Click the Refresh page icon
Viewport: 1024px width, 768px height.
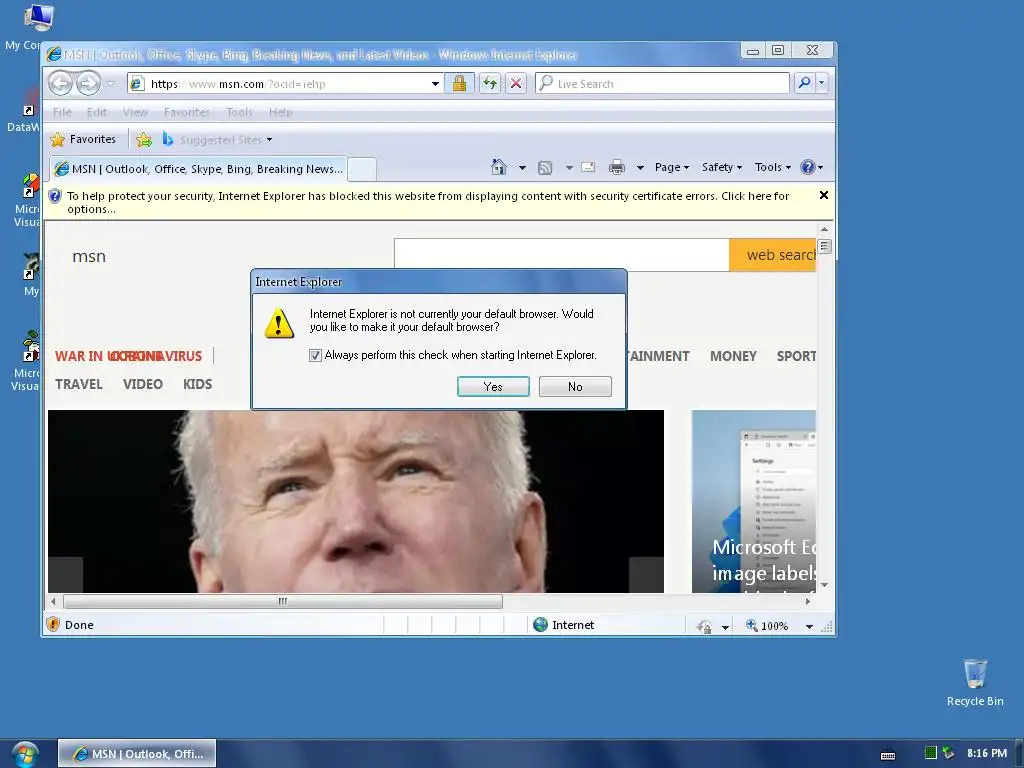pos(489,83)
